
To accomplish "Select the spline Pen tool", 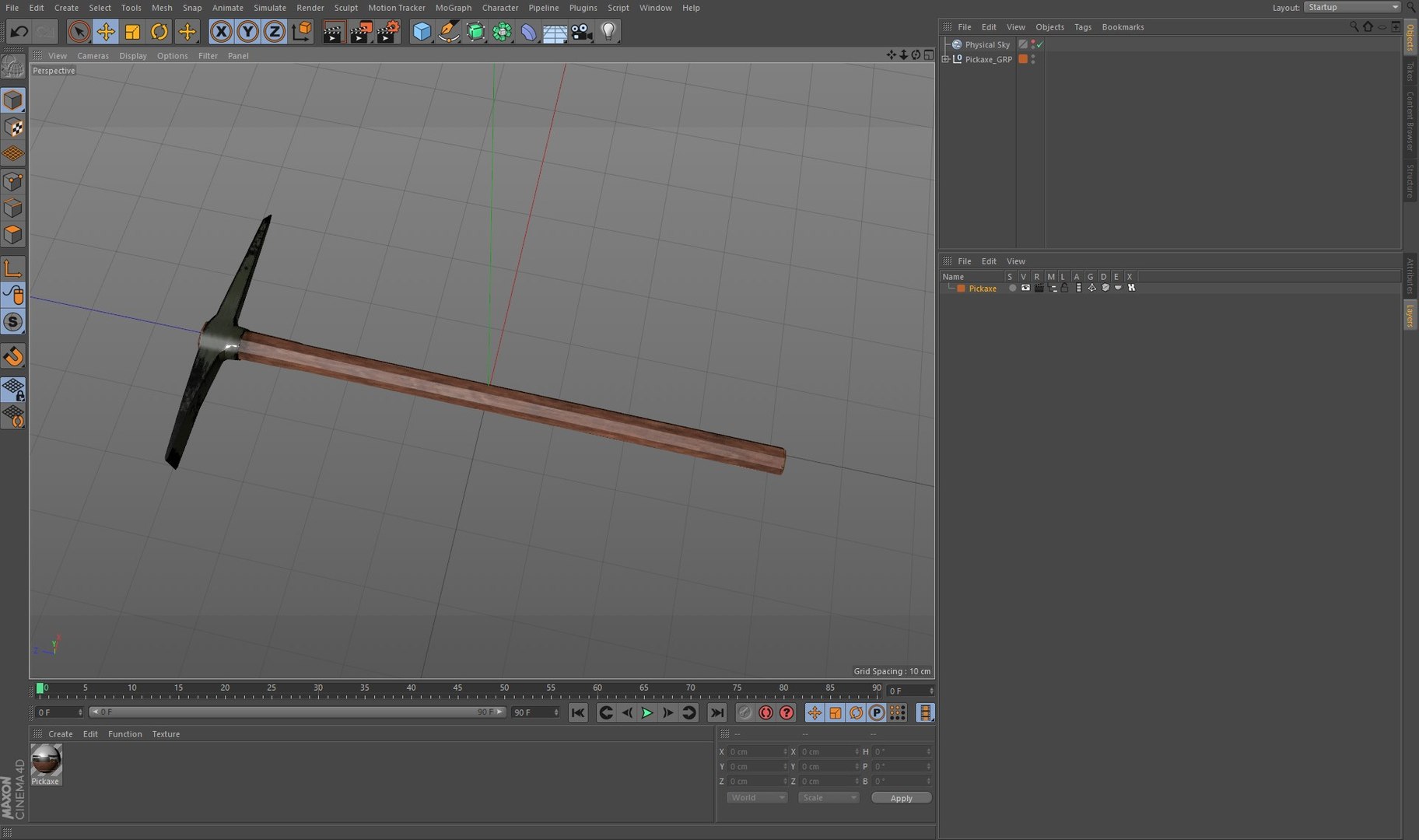I will 449,32.
